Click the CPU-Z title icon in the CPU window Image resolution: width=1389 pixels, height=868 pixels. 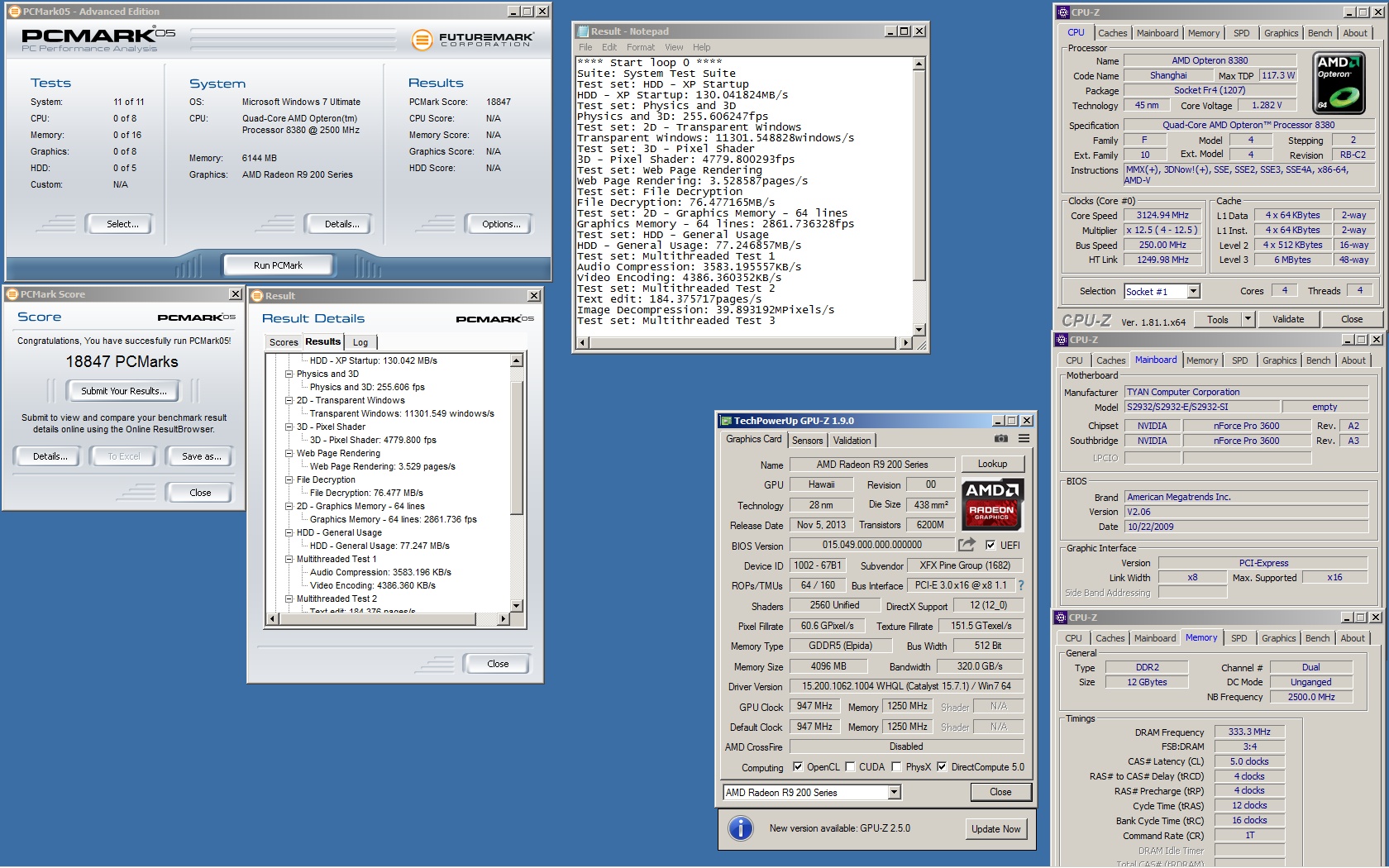pos(1062,12)
